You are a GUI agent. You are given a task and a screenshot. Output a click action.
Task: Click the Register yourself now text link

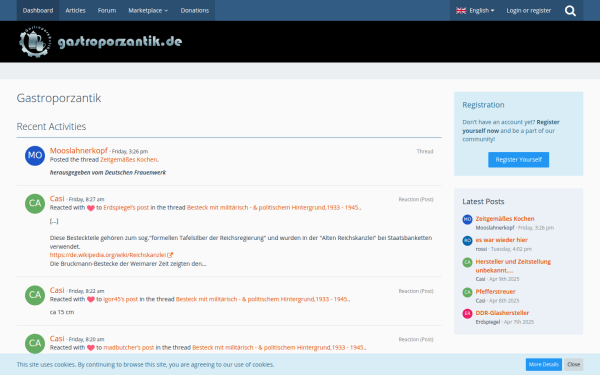pos(511,126)
